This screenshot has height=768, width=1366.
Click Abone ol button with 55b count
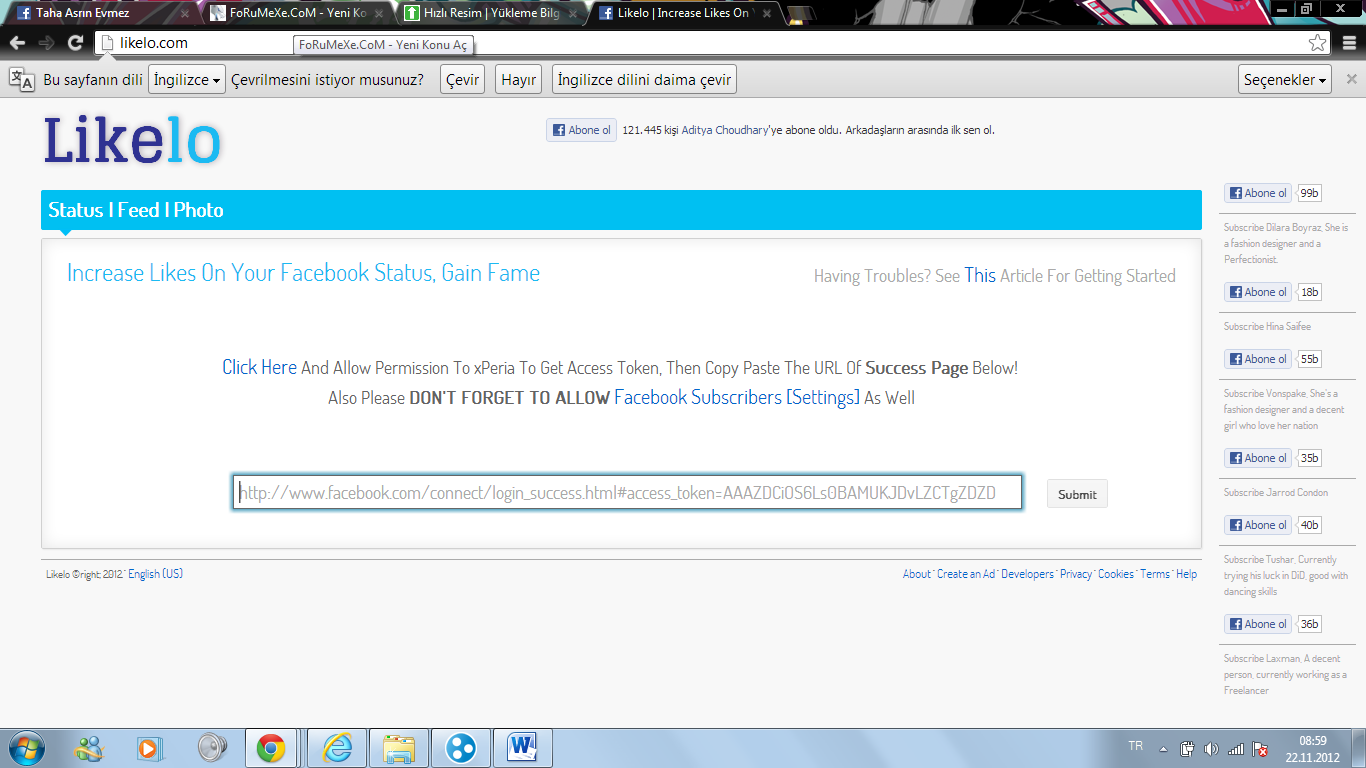1258,359
